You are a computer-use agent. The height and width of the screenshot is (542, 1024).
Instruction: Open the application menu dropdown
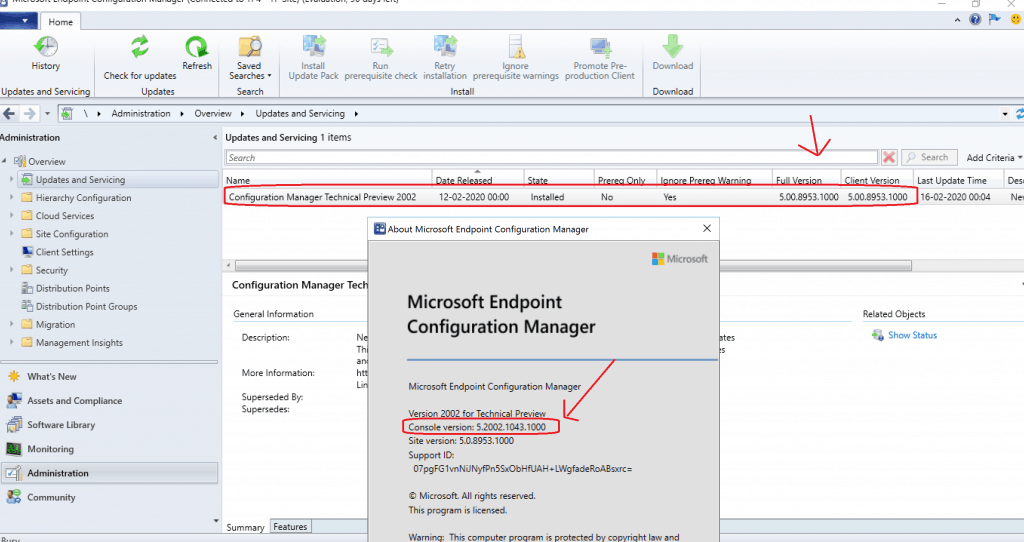coord(18,22)
